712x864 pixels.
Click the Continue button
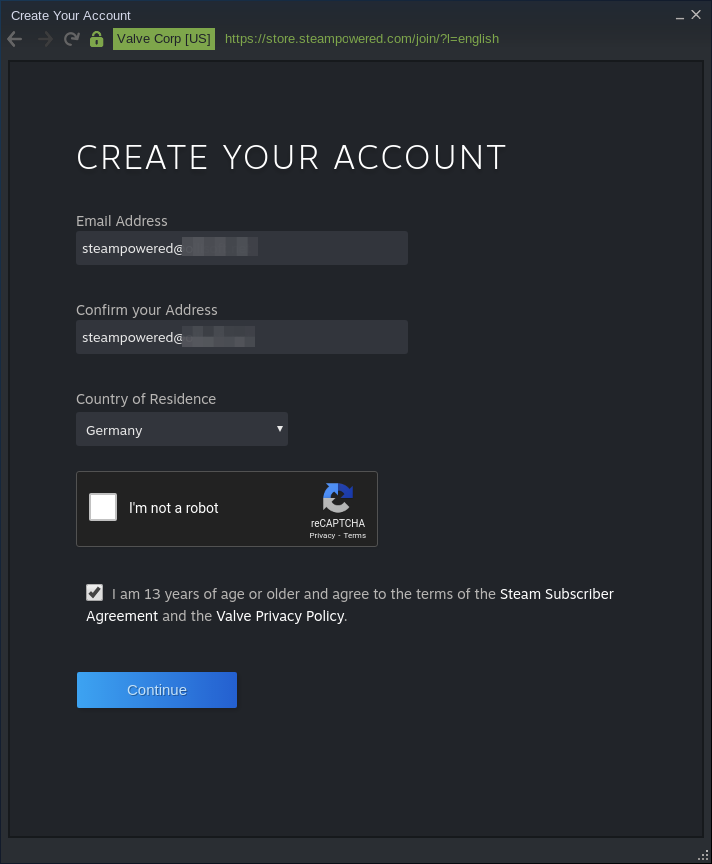click(x=157, y=690)
